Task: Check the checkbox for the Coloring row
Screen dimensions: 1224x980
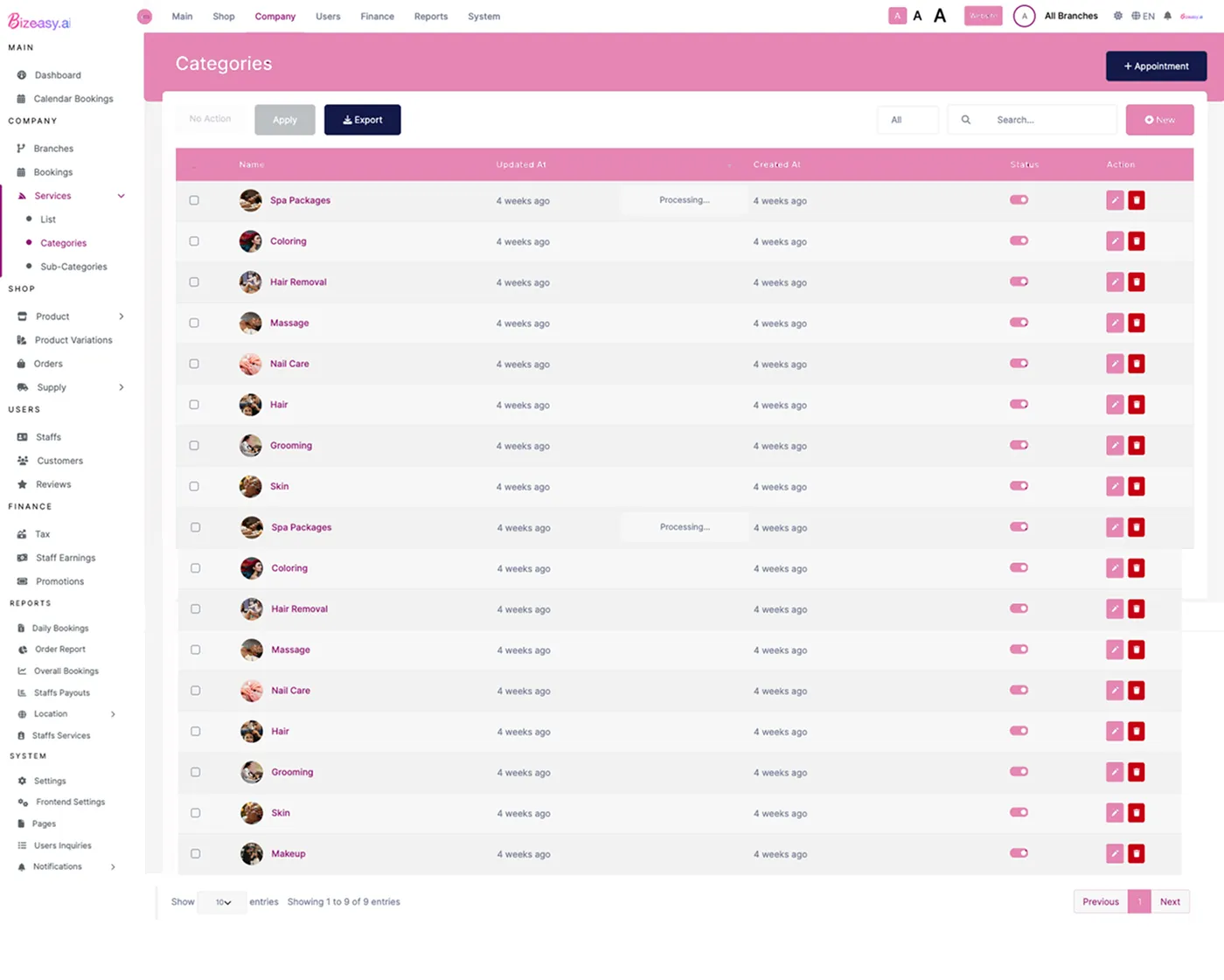Action: point(193,240)
